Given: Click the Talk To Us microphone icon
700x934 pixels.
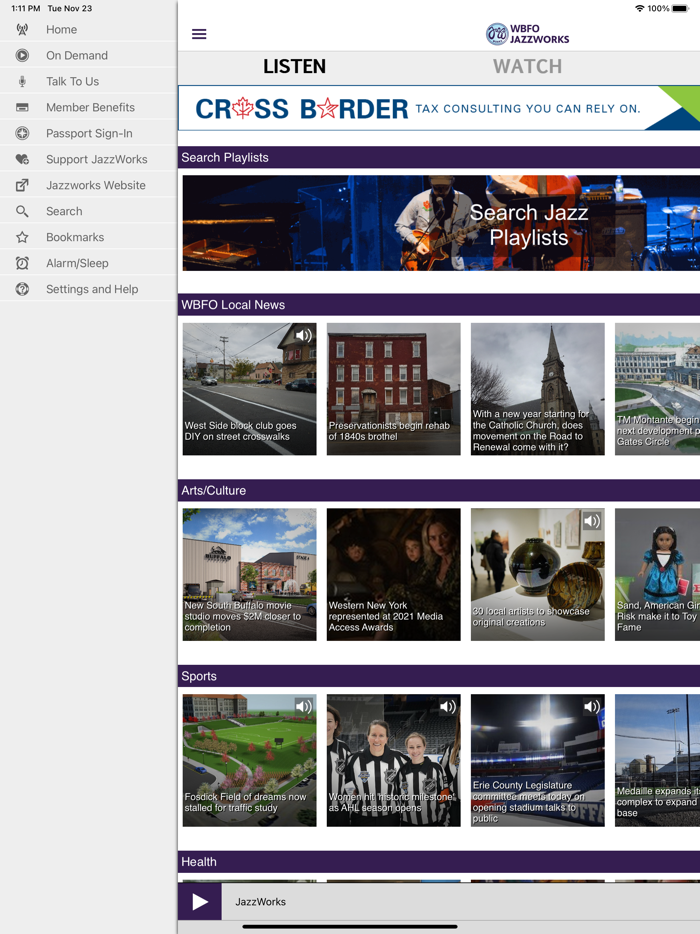Looking at the screenshot, I should tap(22, 82).
